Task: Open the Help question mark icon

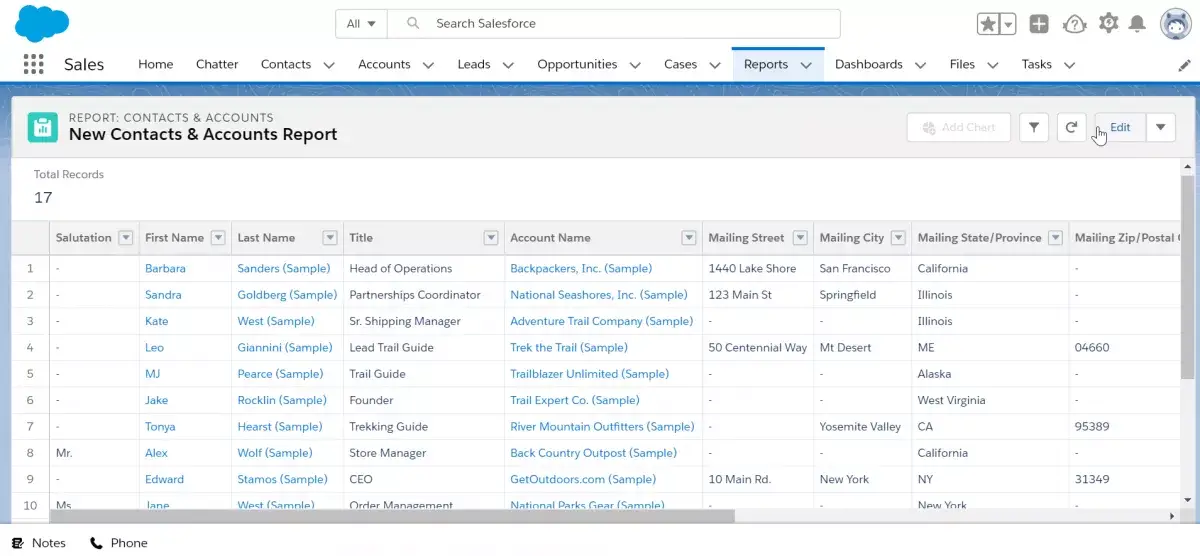Action: 1074,24
